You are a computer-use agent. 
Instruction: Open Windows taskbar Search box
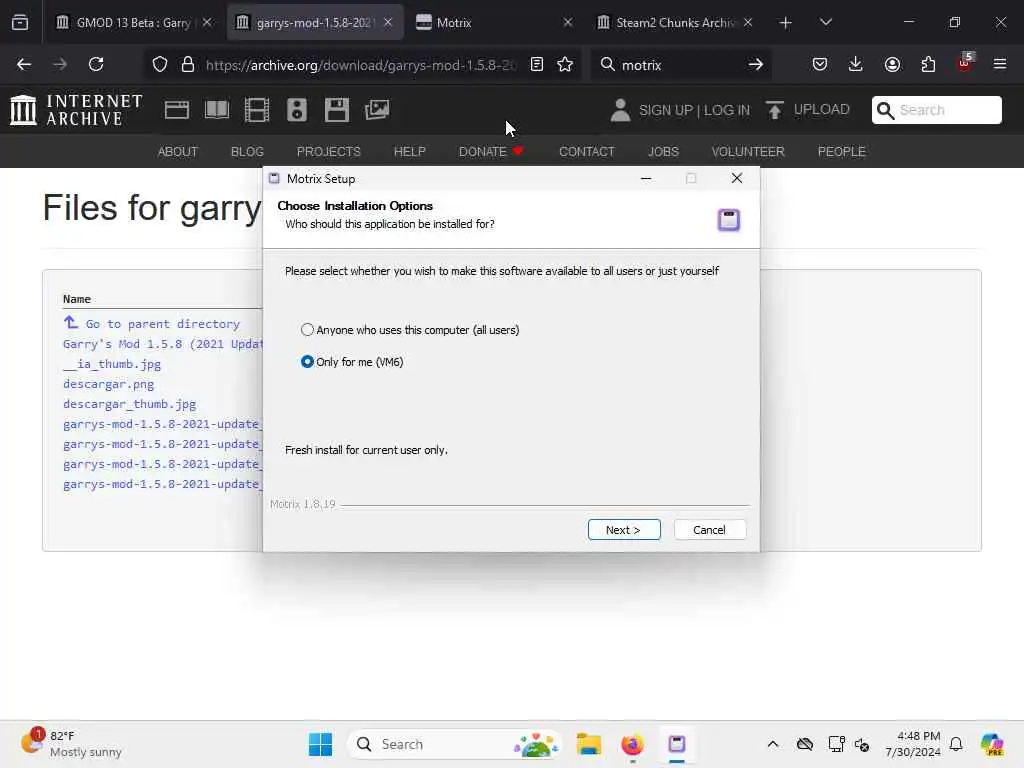(x=455, y=744)
